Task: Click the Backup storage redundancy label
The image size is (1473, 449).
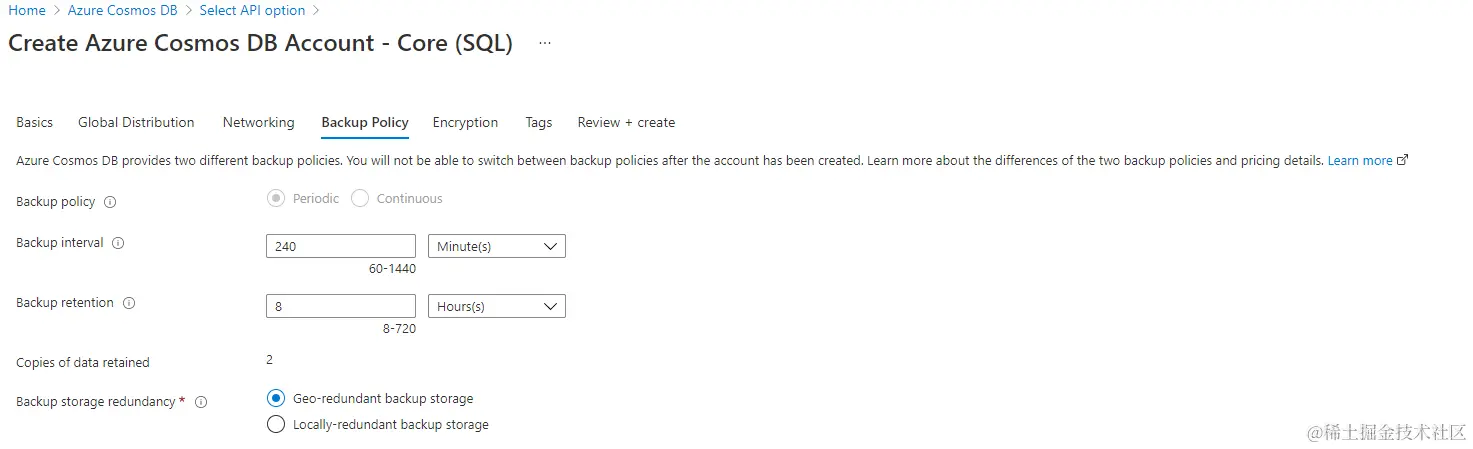Action: 96,402
